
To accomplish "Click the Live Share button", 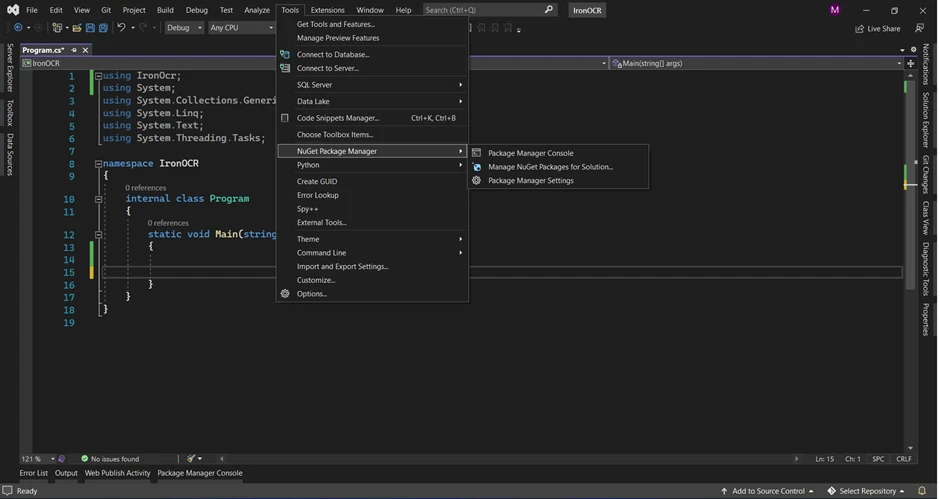I will 878,28.
